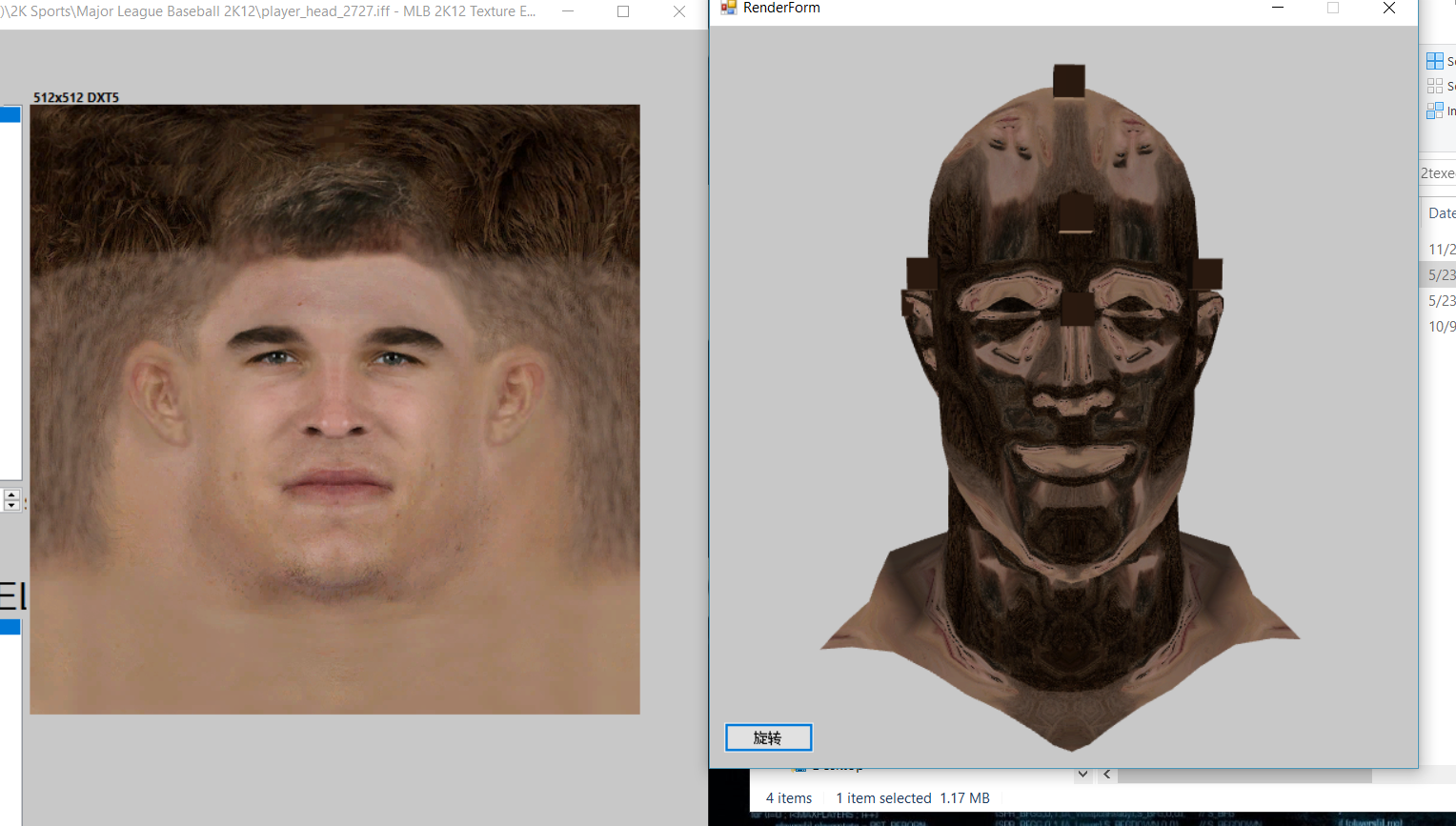Click the RenderForm window title icon

pos(729,8)
